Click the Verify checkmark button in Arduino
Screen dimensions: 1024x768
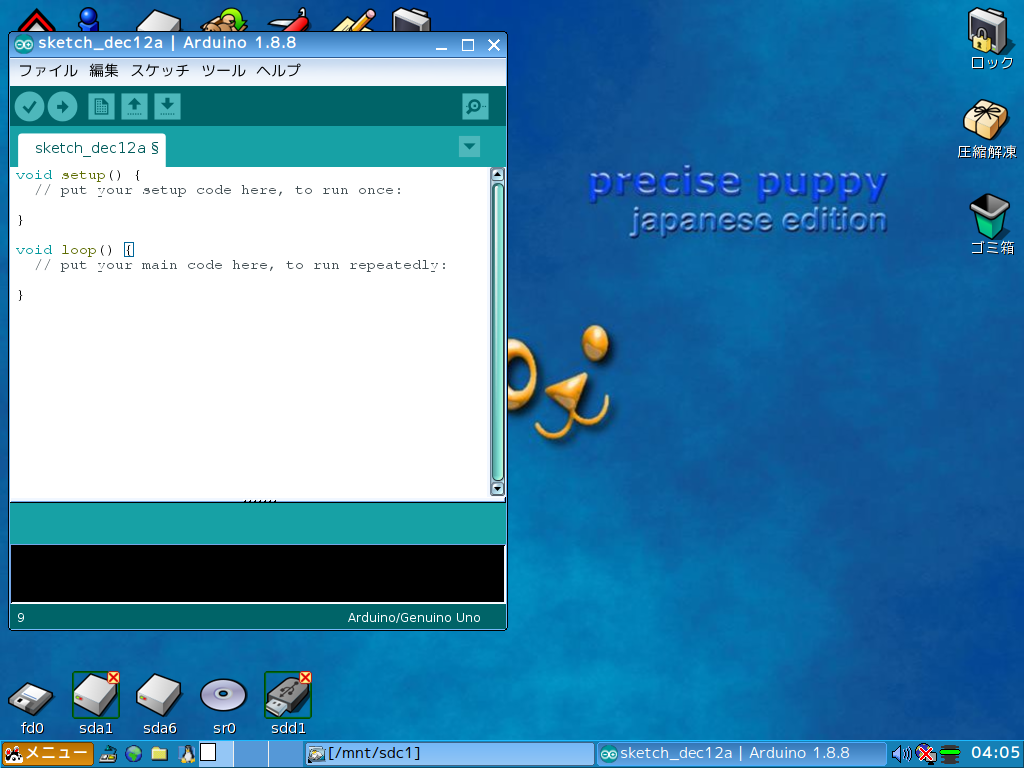pyautogui.click(x=29, y=106)
